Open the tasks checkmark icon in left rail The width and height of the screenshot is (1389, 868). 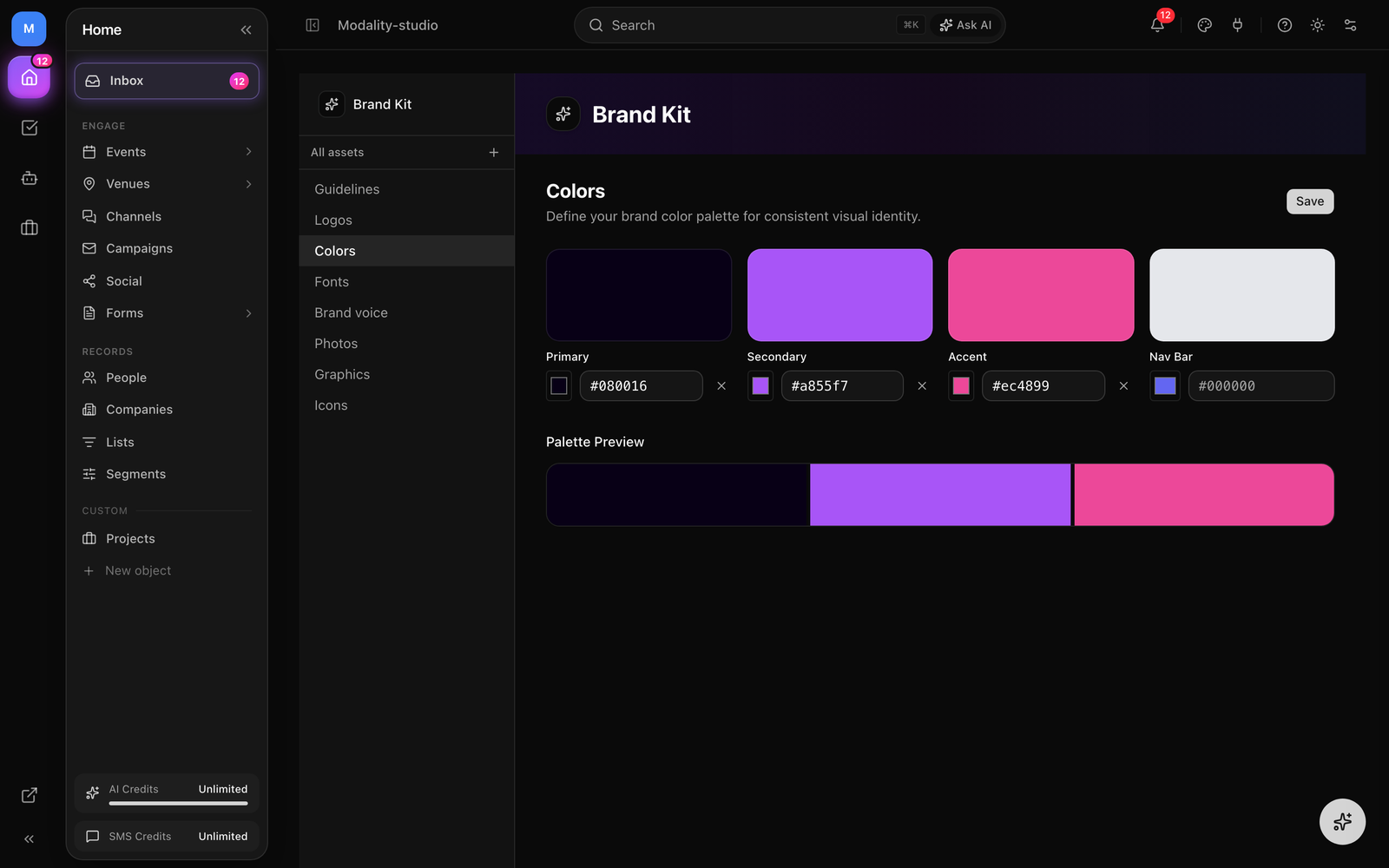coord(30,128)
